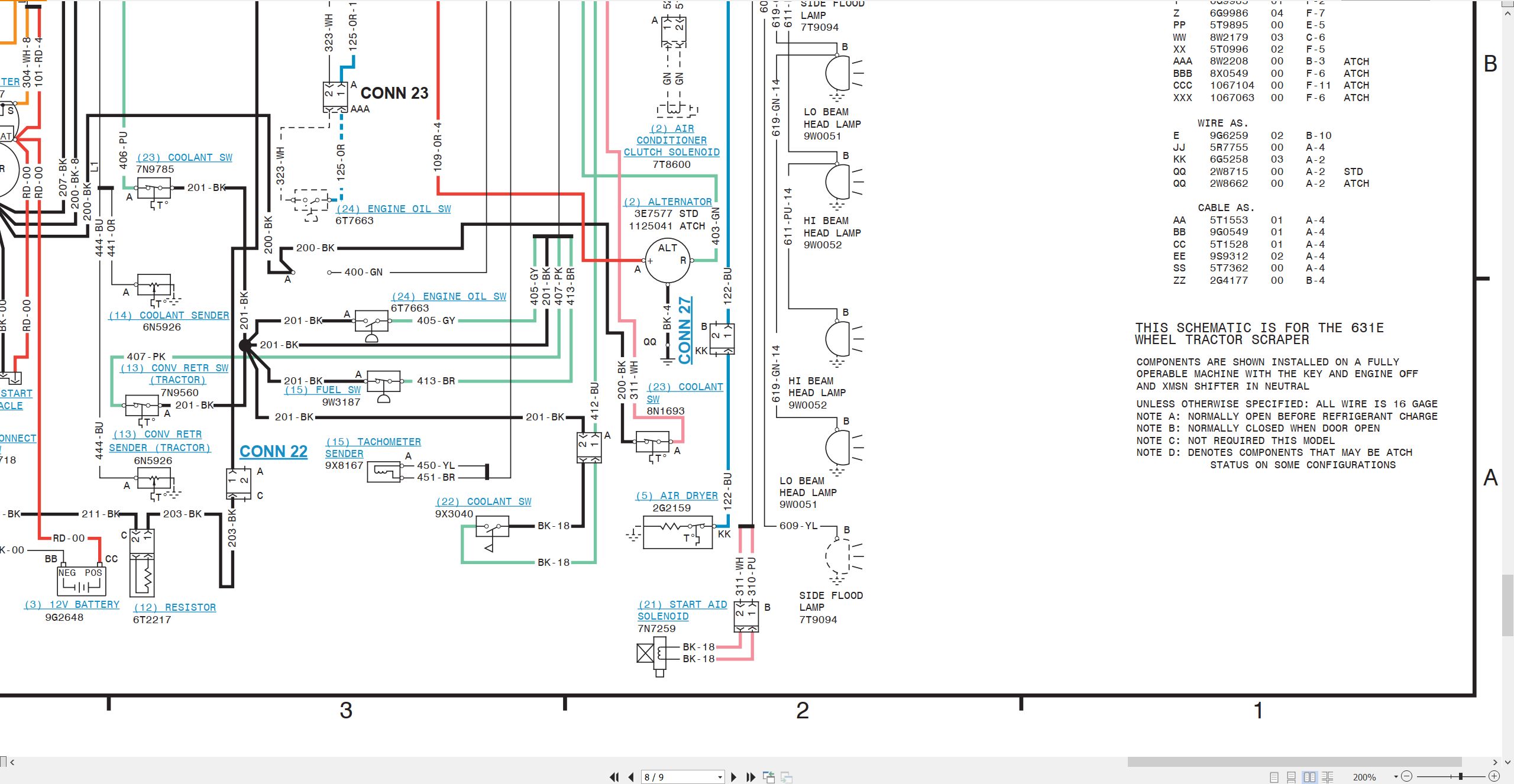Select two-page facing view layout
The height and width of the screenshot is (784, 1514).
tap(1309, 777)
